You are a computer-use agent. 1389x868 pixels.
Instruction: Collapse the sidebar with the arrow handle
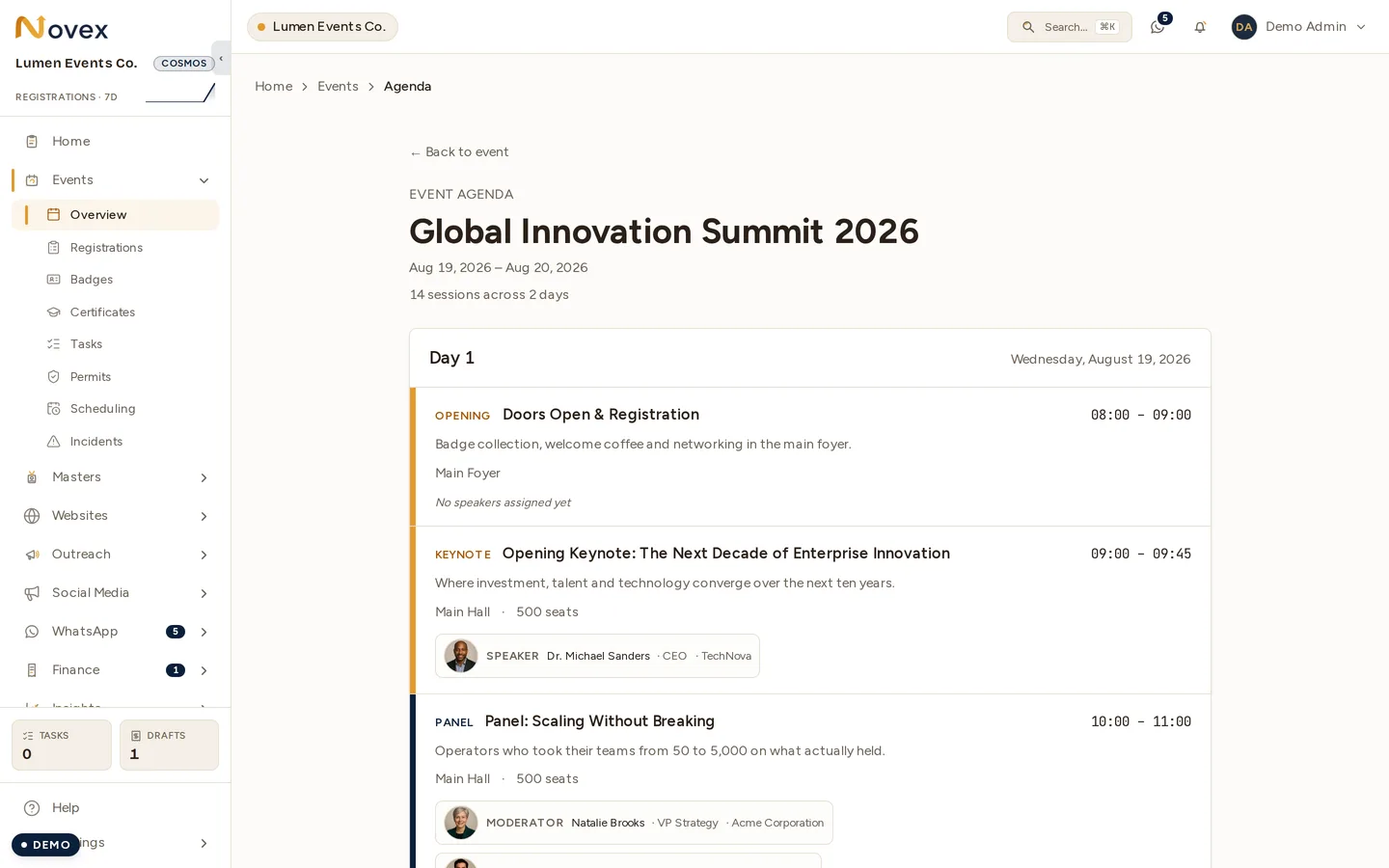click(221, 59)
